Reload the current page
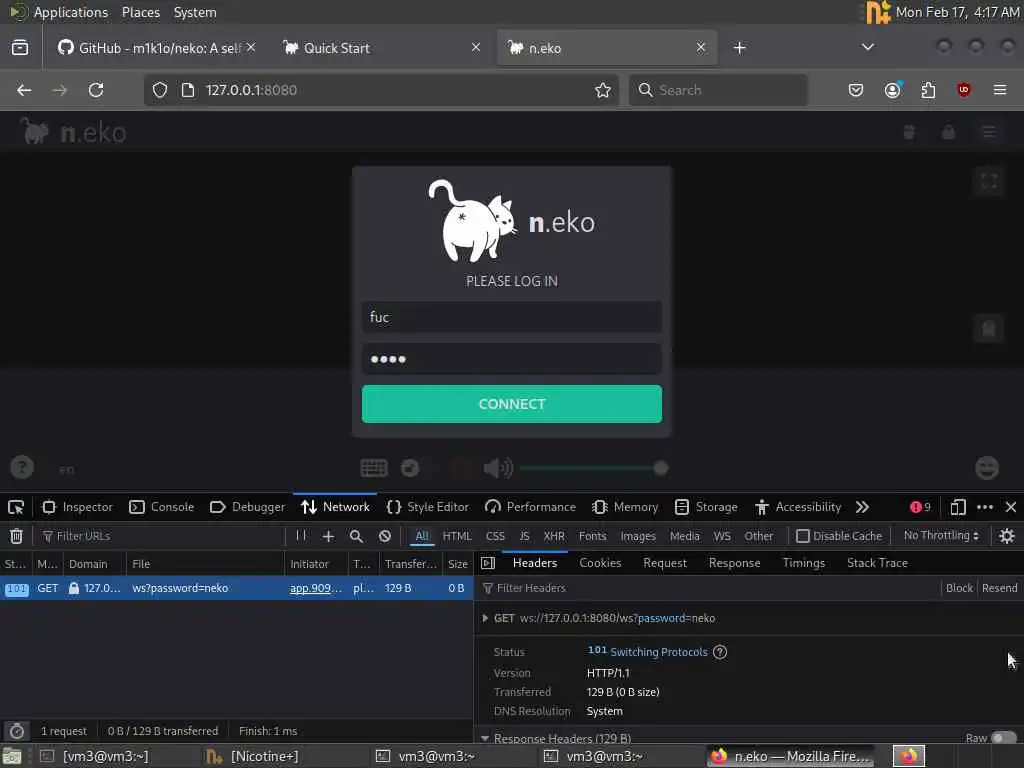The width and height of the screenshot is (1024, 768). pyautogui.click(x=96, y=90)
